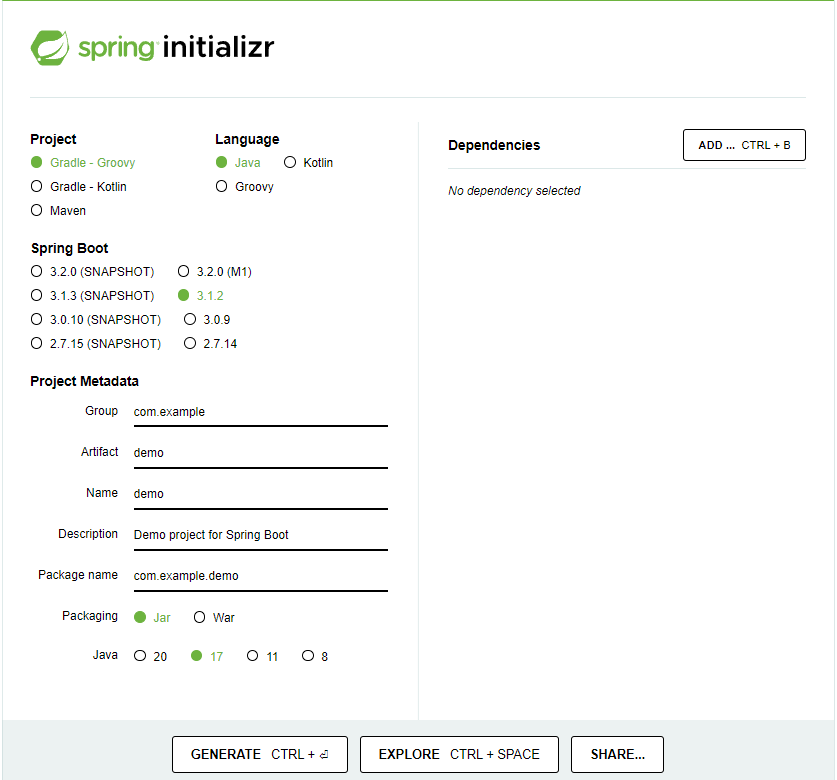The width and height of the screenshot is (837, 780).
Task: Choose Java version 8
Action: 315,656
